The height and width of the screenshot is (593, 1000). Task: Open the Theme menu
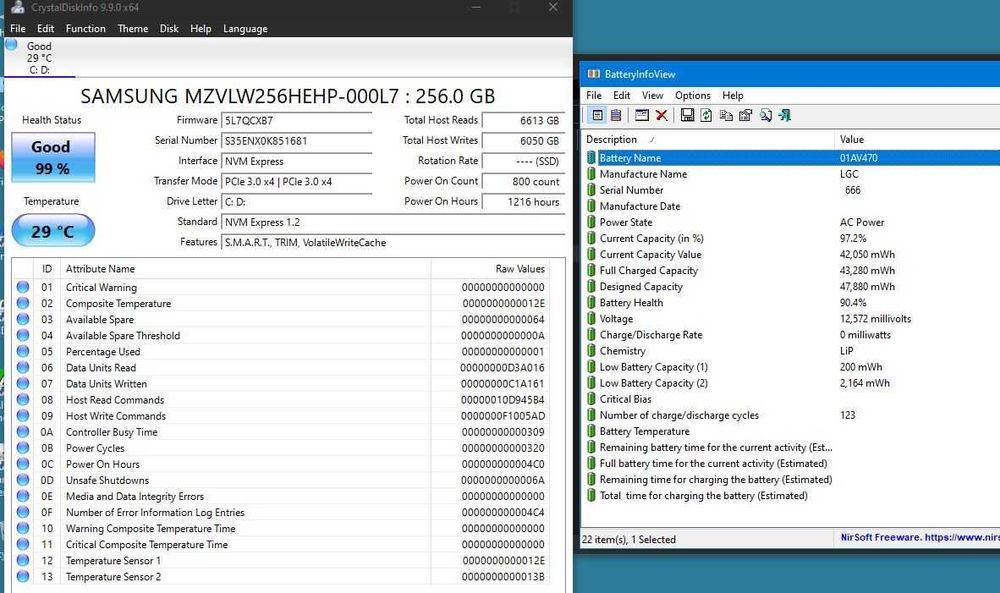[133, 29]
